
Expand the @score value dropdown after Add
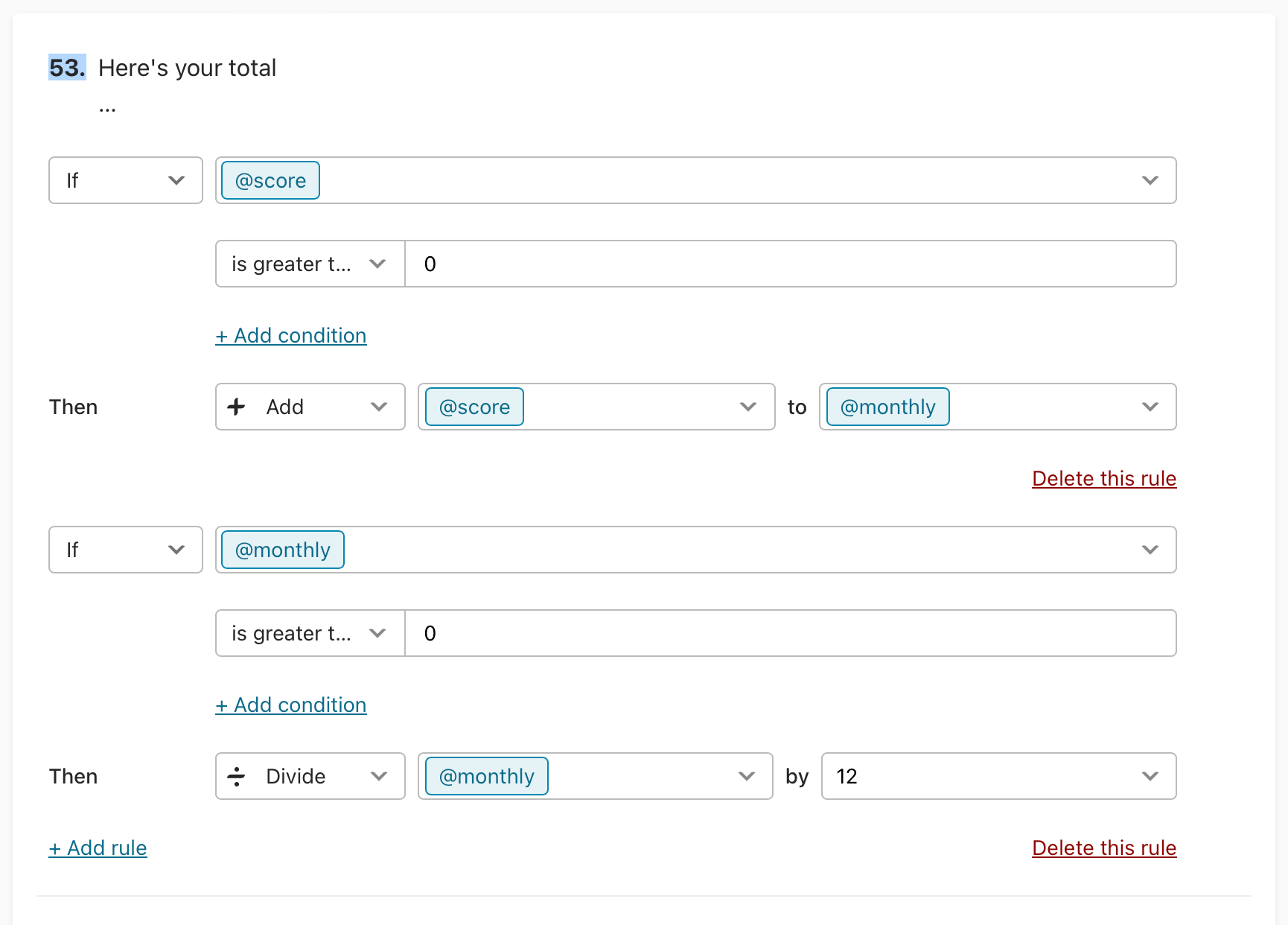pyautogui.click(x=596, y=407)
